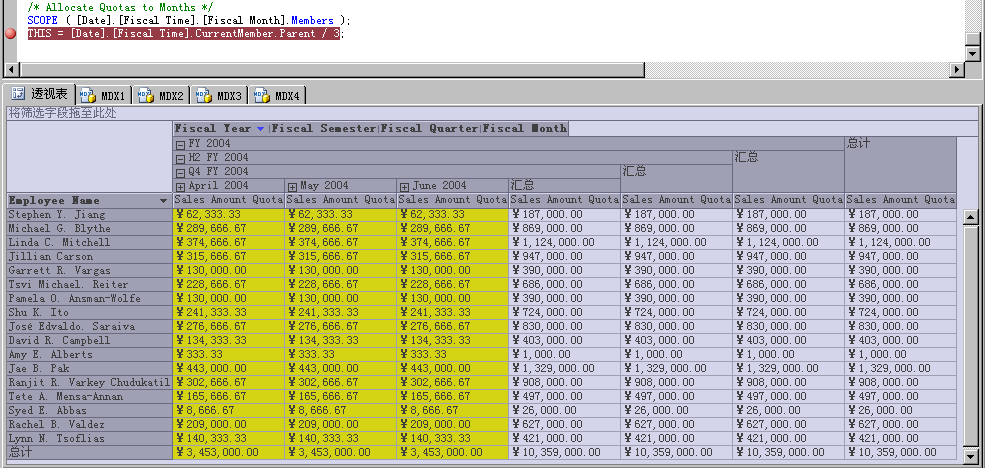Collapse the H2 FY 2004 node
Screen dimensions: 985x468
(x=180, y=158)
